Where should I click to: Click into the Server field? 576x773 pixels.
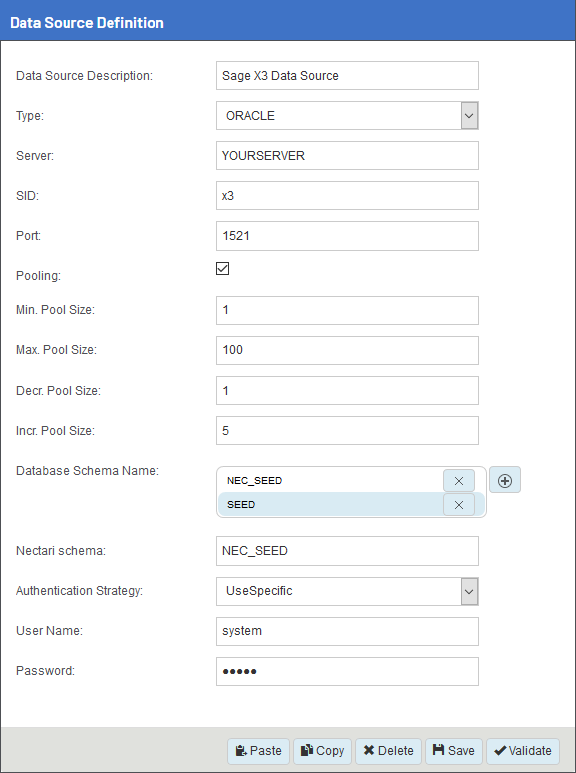[x=347, y=156]
